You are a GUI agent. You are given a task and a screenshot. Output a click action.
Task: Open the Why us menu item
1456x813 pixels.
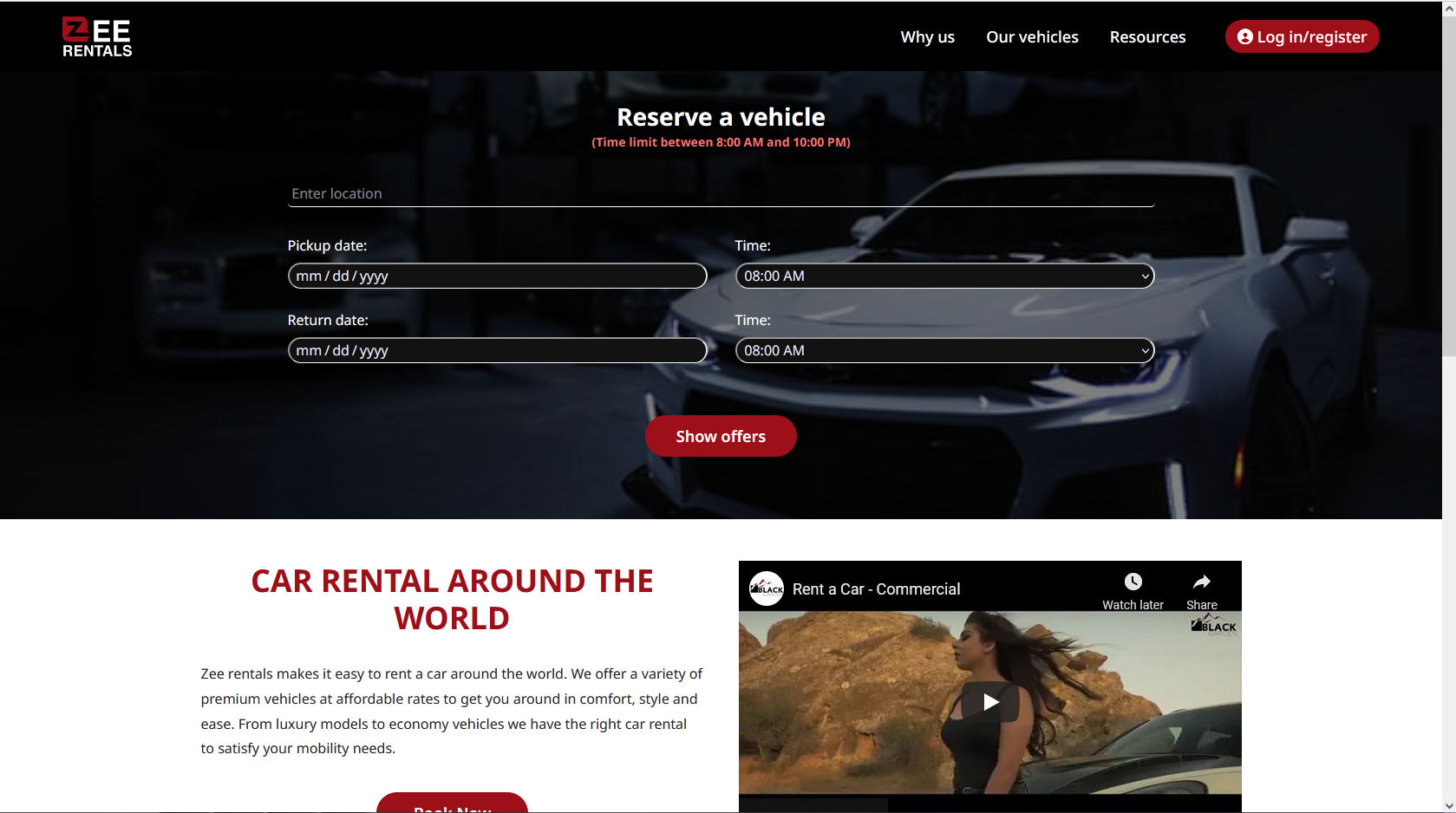(927, 36)
